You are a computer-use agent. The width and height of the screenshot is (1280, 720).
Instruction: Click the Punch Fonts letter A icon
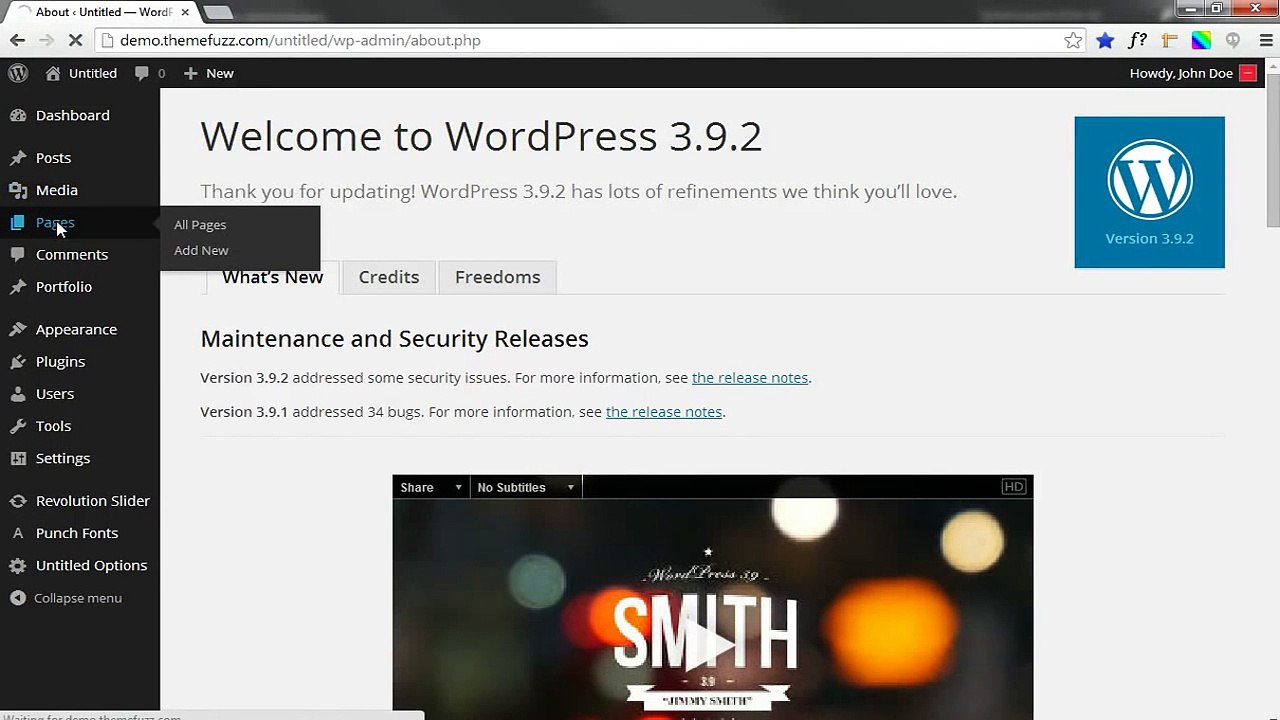click(x=18, y=533)
